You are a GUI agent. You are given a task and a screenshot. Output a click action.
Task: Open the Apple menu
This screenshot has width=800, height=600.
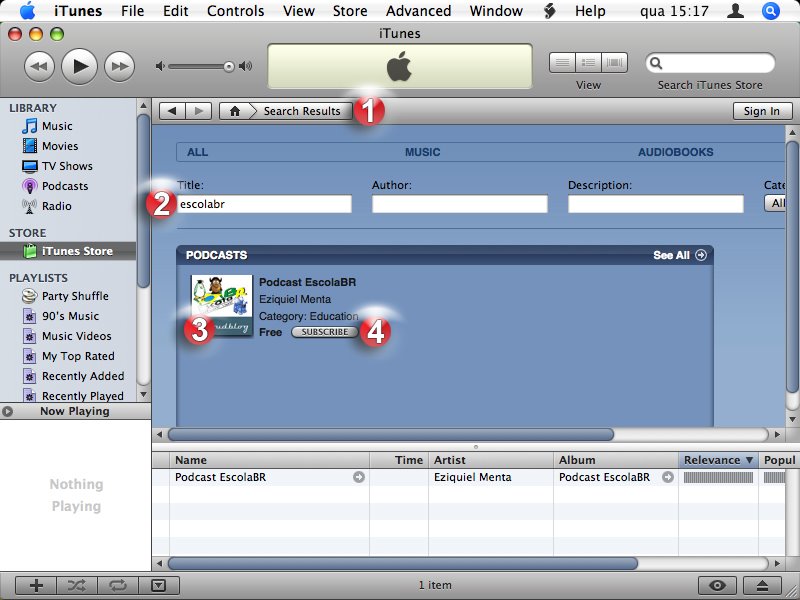[28, 11]
